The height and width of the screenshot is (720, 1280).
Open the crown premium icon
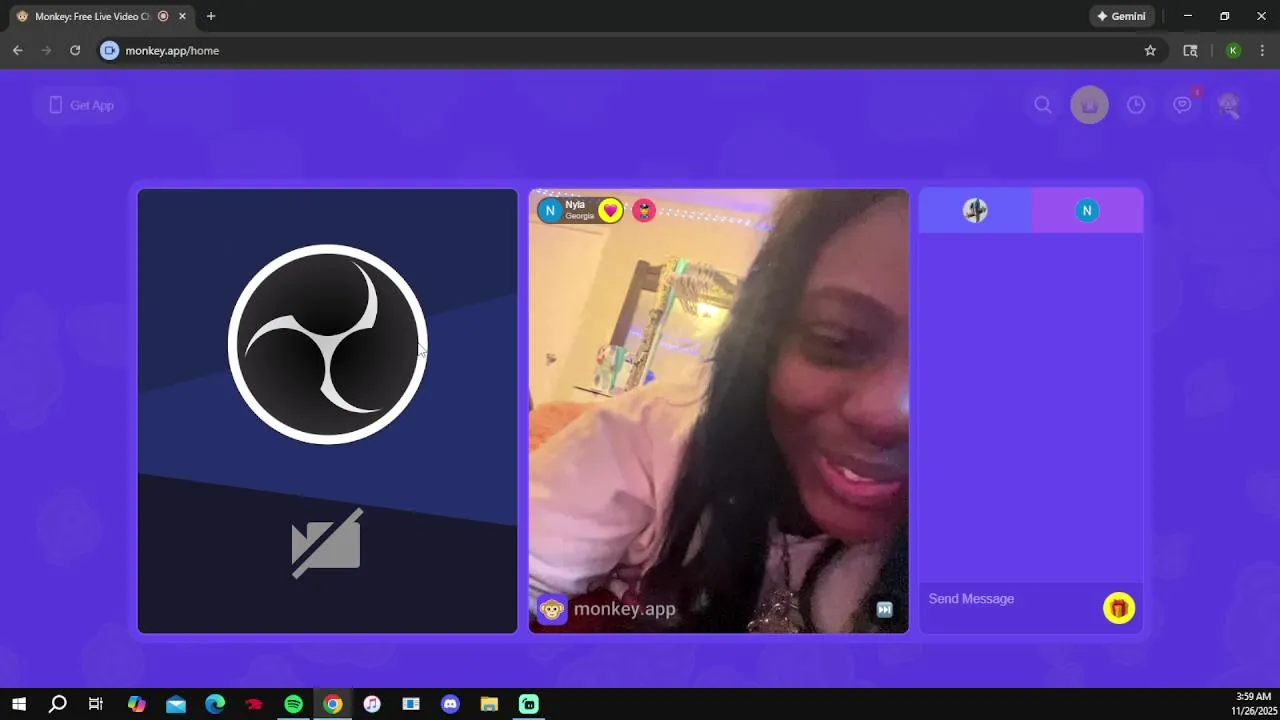pyautogui.click(x=1090, y=105)
